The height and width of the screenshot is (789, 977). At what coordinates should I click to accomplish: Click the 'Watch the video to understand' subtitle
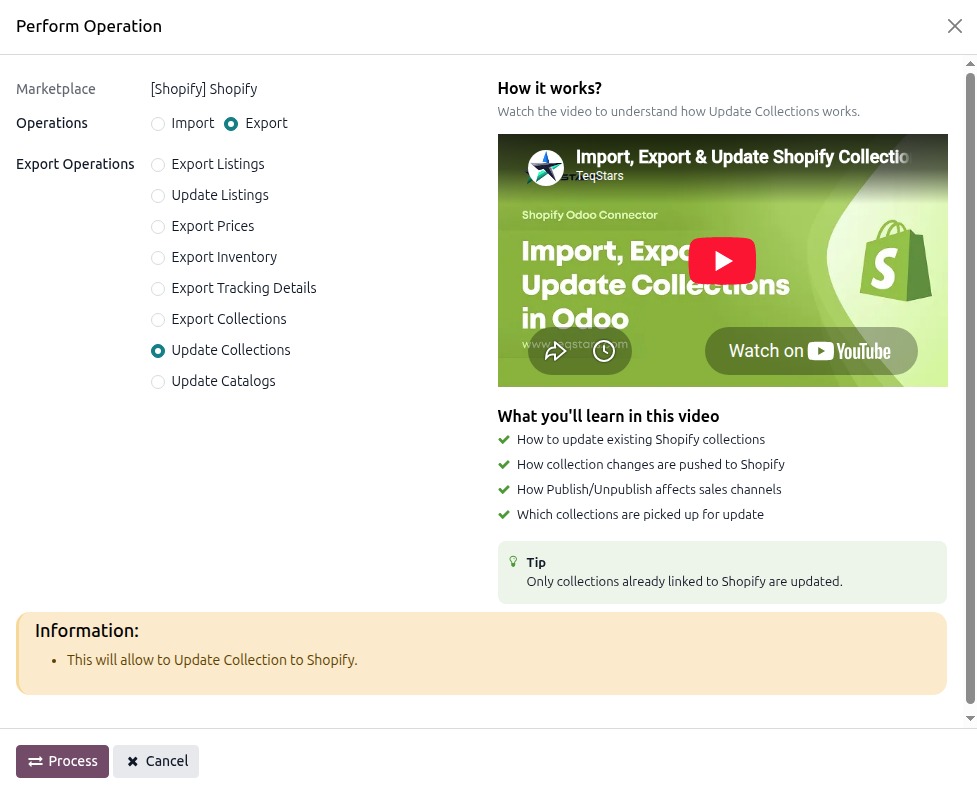tap(679, 112)
